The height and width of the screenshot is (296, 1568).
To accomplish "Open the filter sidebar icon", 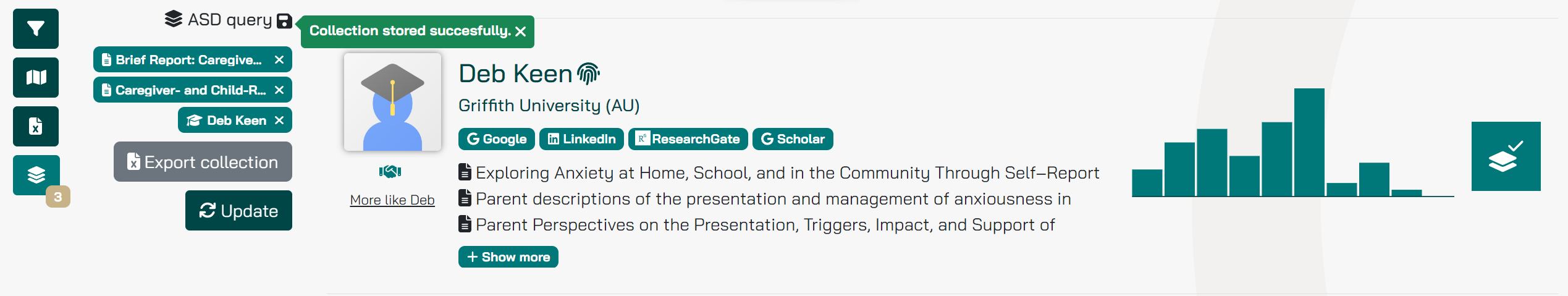I will [36, 28].
